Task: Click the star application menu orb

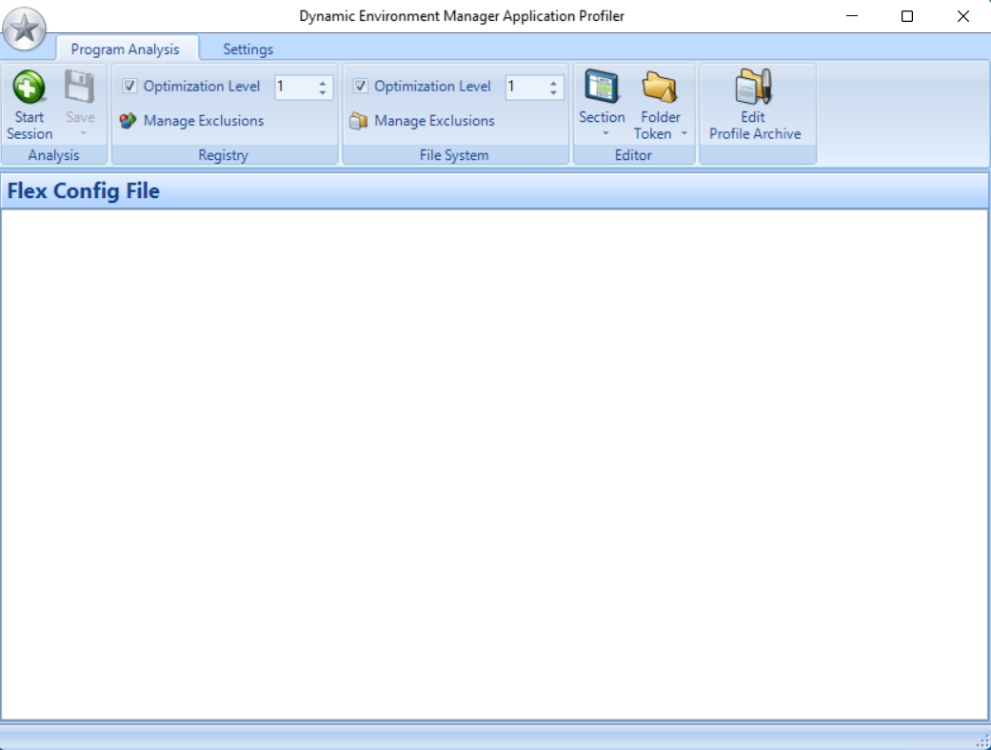Action: pyautogui.click(x=24, y=29)
